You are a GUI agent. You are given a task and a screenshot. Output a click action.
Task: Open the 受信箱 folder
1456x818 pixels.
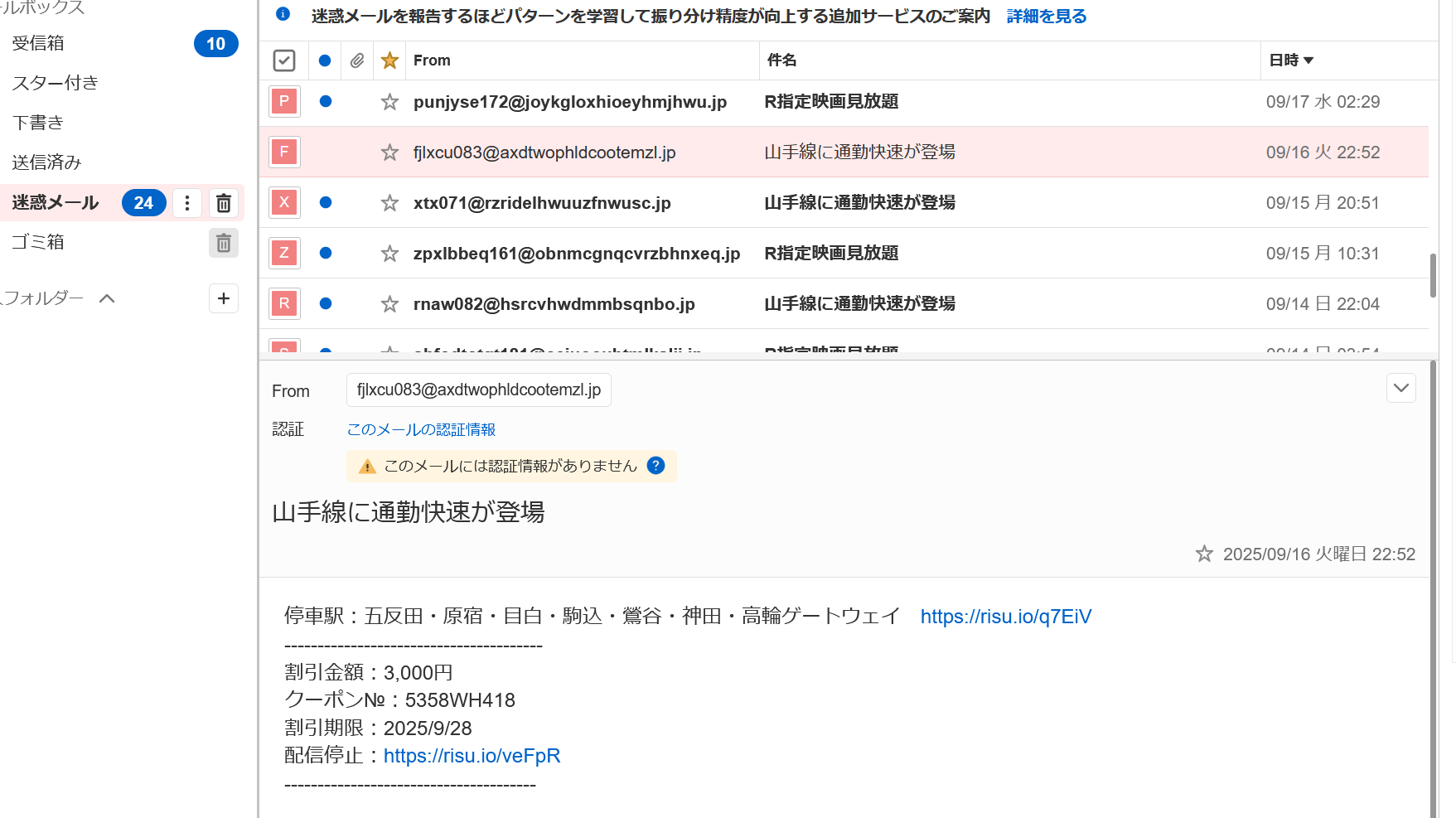[x=38, y=43]
